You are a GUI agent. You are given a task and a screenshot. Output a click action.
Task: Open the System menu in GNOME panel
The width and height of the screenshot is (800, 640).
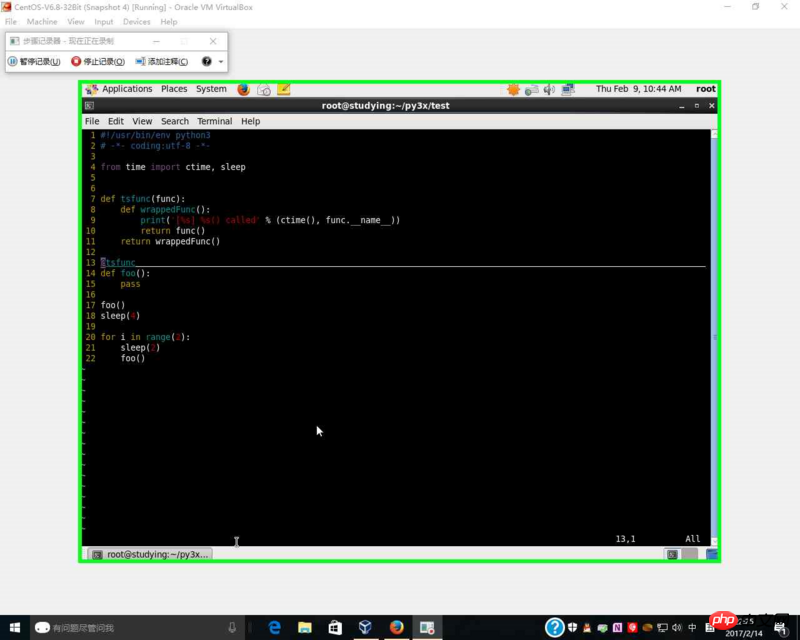(211, 89)
